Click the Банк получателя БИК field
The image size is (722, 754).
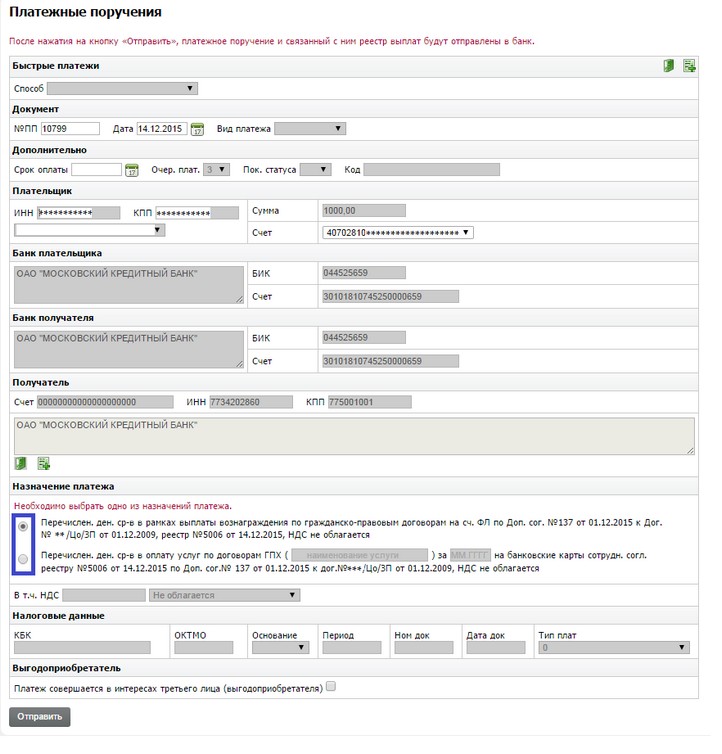[364, 338]
